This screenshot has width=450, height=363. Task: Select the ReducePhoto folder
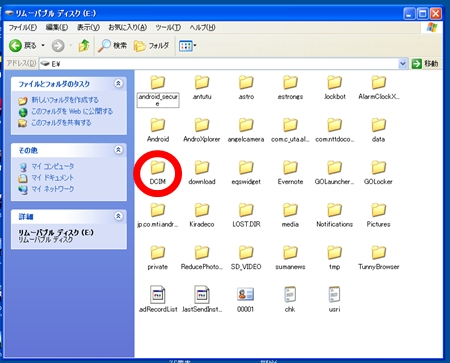[202, 258]
